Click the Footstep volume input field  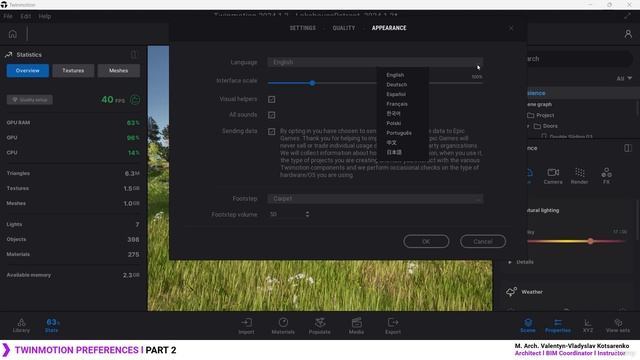(286, 214)
